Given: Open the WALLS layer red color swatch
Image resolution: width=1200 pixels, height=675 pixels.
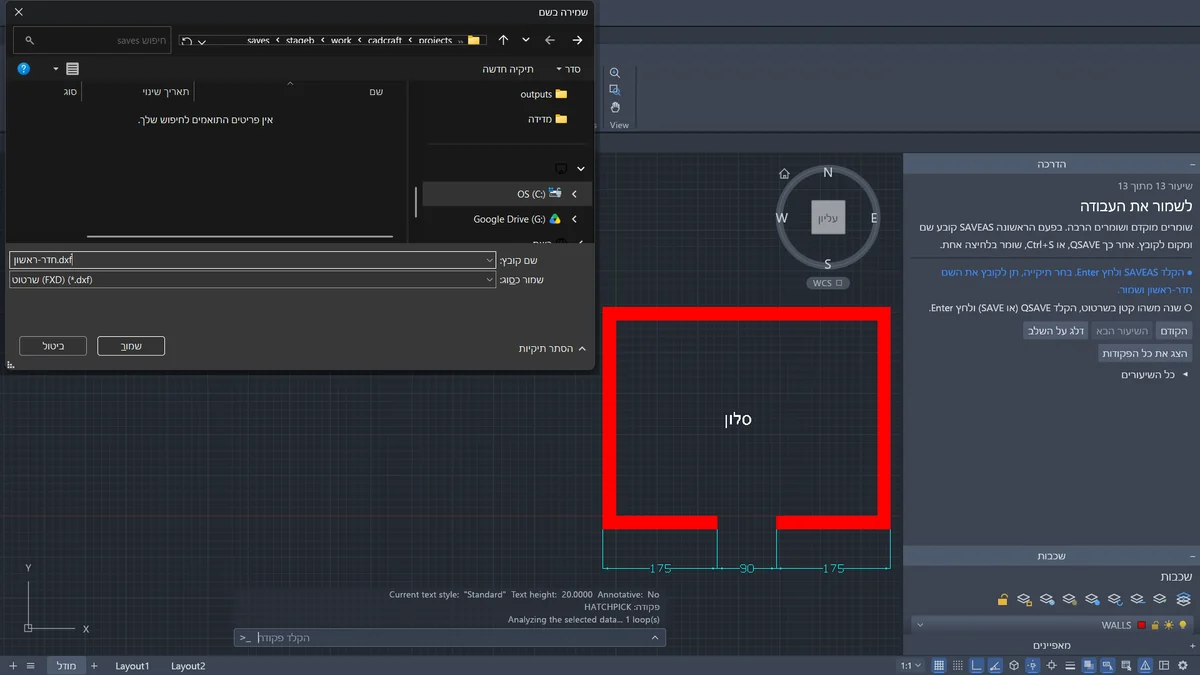Looking at the screenshot, I should pyautogui.click(x=1141, y=625).
